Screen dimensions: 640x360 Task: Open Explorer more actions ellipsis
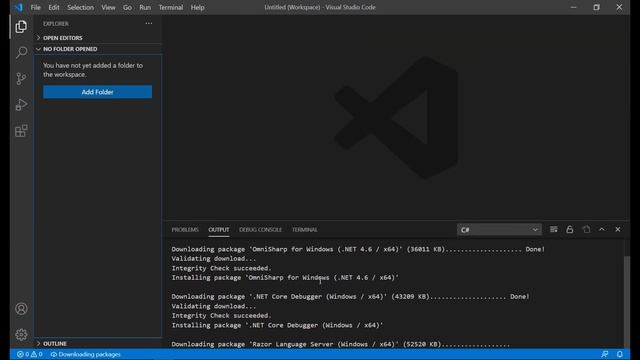click(x=149, y=24)
